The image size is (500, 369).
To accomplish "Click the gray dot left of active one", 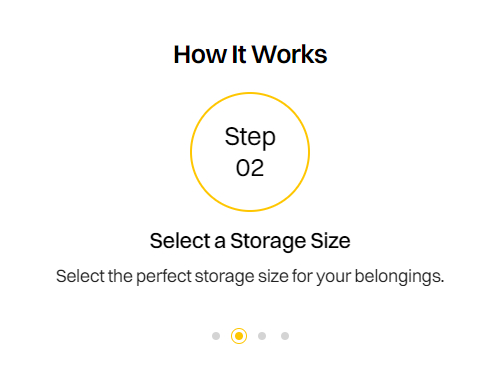I will coord(216,336).
